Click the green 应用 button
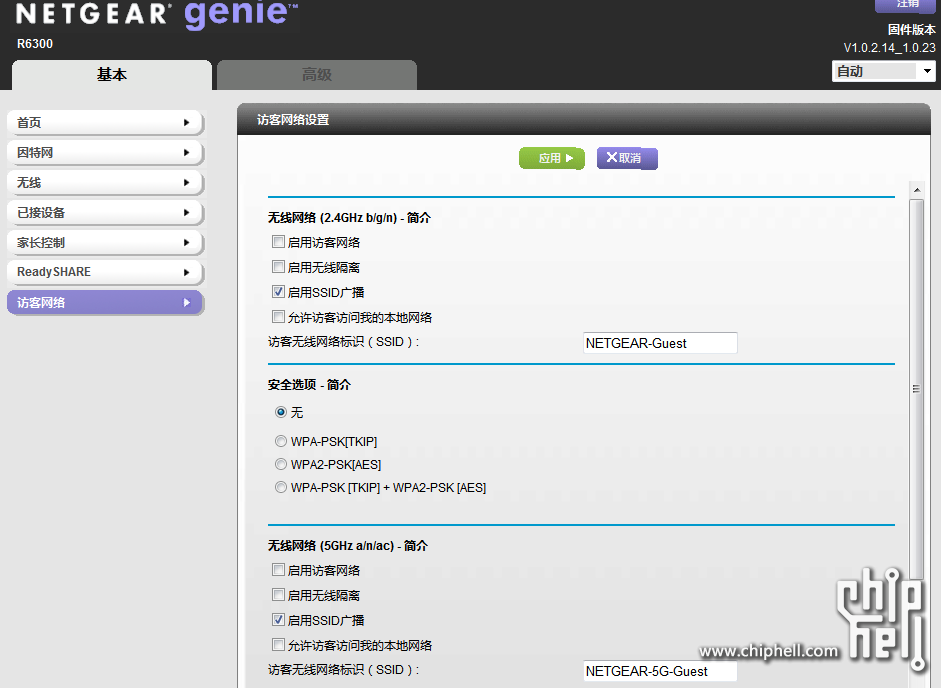This screenshot has height=688, width=941. (552, 158)
